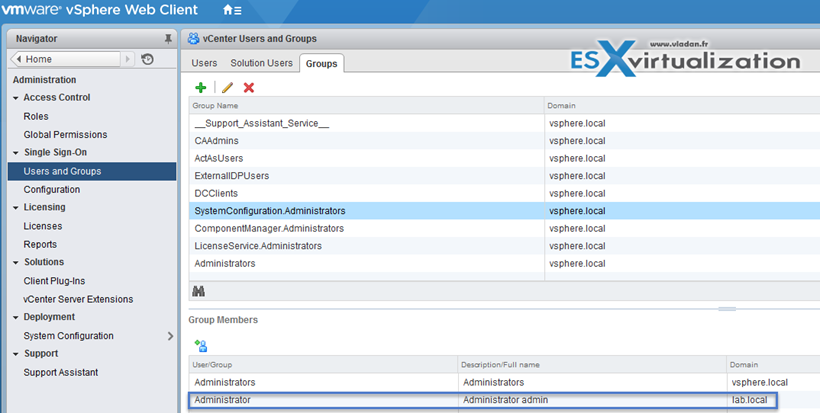Image resolution: width=820 pixels, height=413 pixels.
Task: Select the CAAdmins group row
Action: [x=505, y=141]
